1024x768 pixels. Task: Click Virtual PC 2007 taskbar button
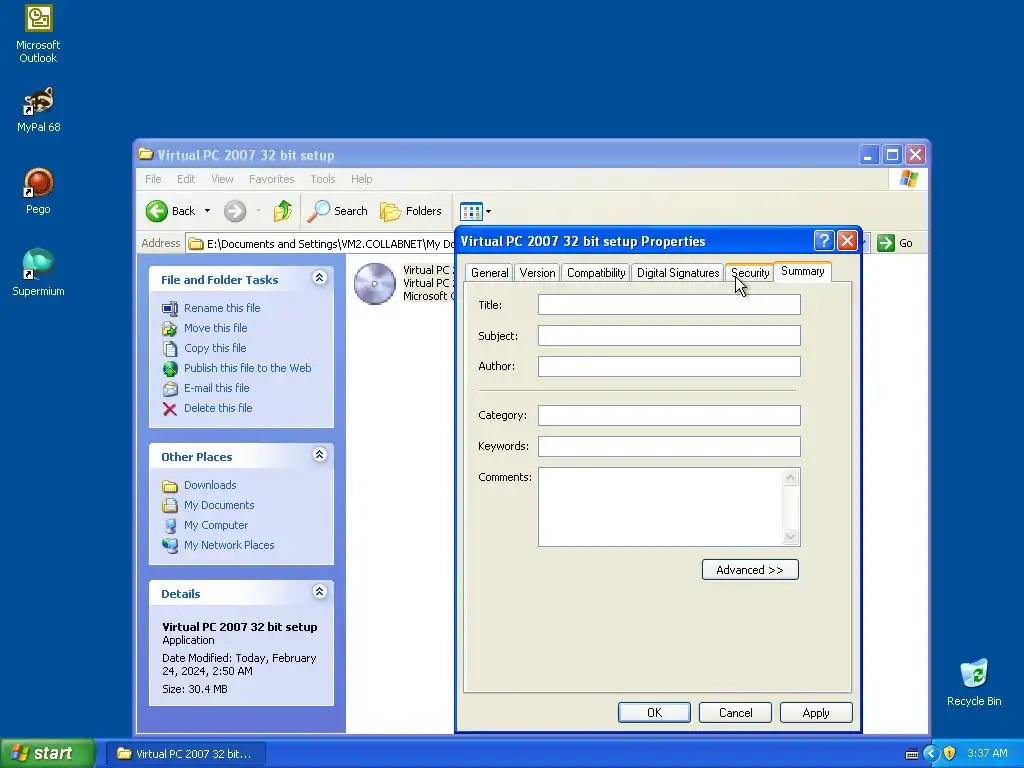click(184, 754)
